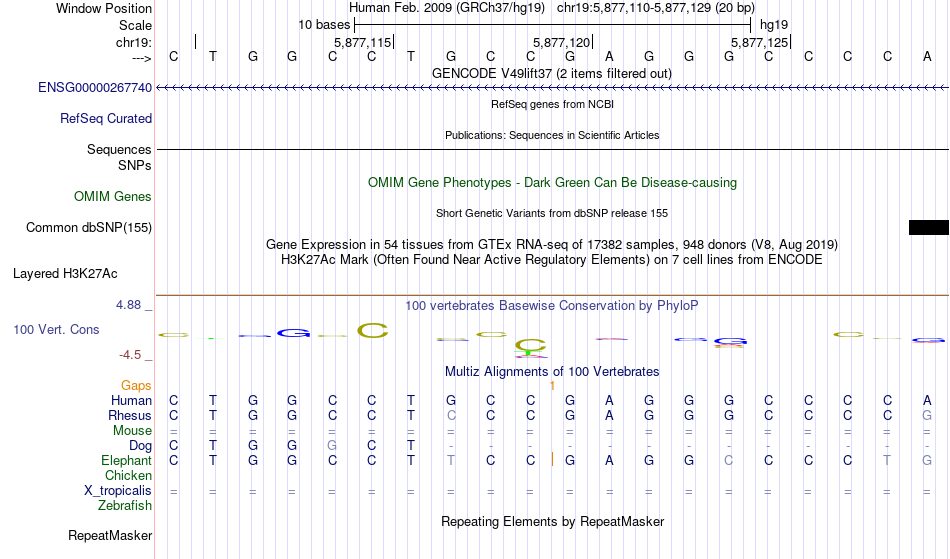Screen dimensions: 950x559
Task: Open RefSeq Curated track settings
Action: (x=106, y=119)
